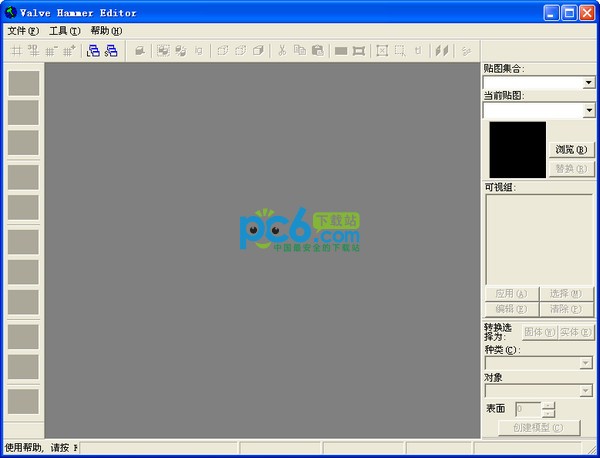600x458 pixels.
Task: Toggle the texture lock 'tl' icon
Action: coord(418,51)
